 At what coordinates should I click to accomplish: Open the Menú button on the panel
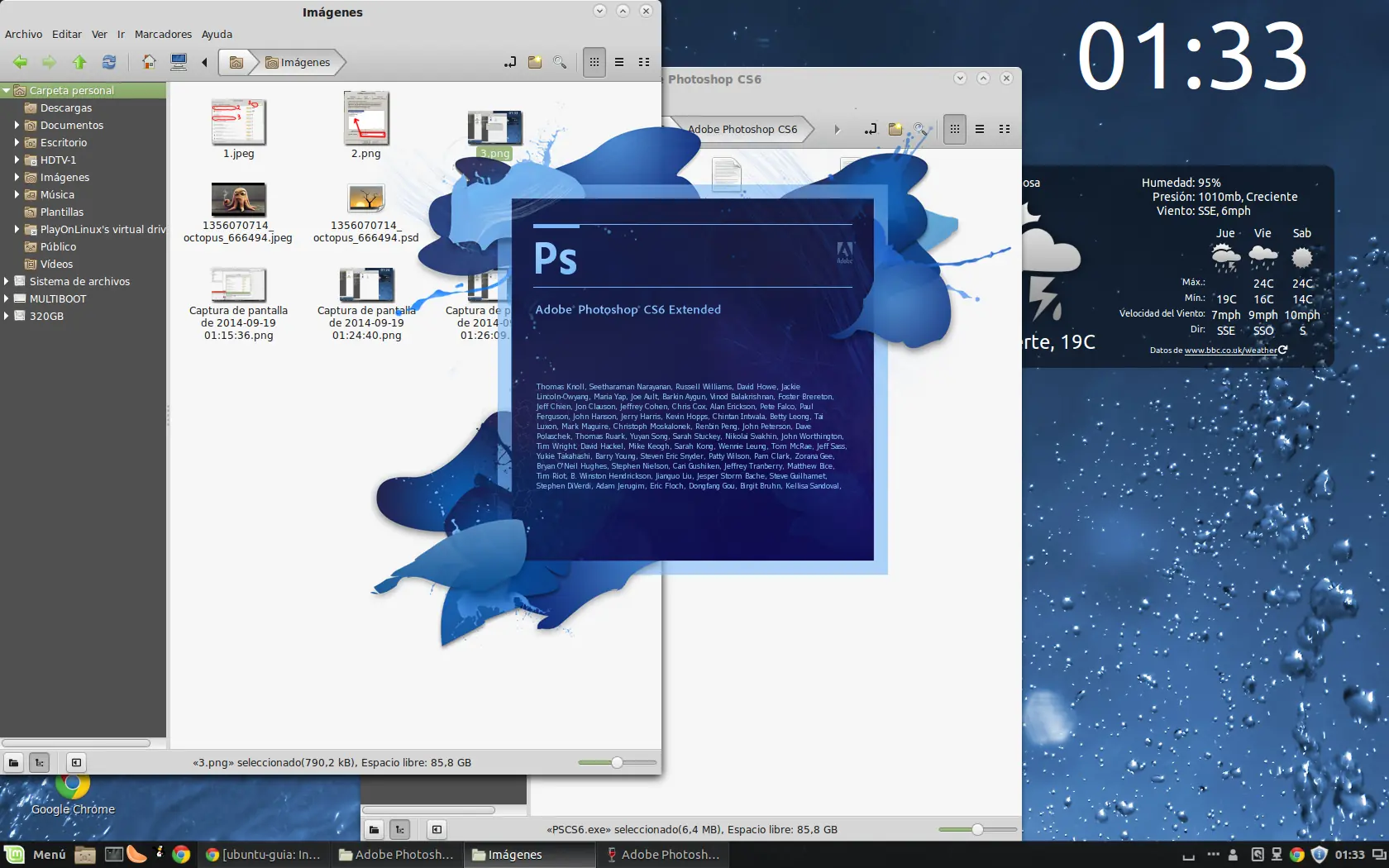pyautogui.click(x=36, y=855)
